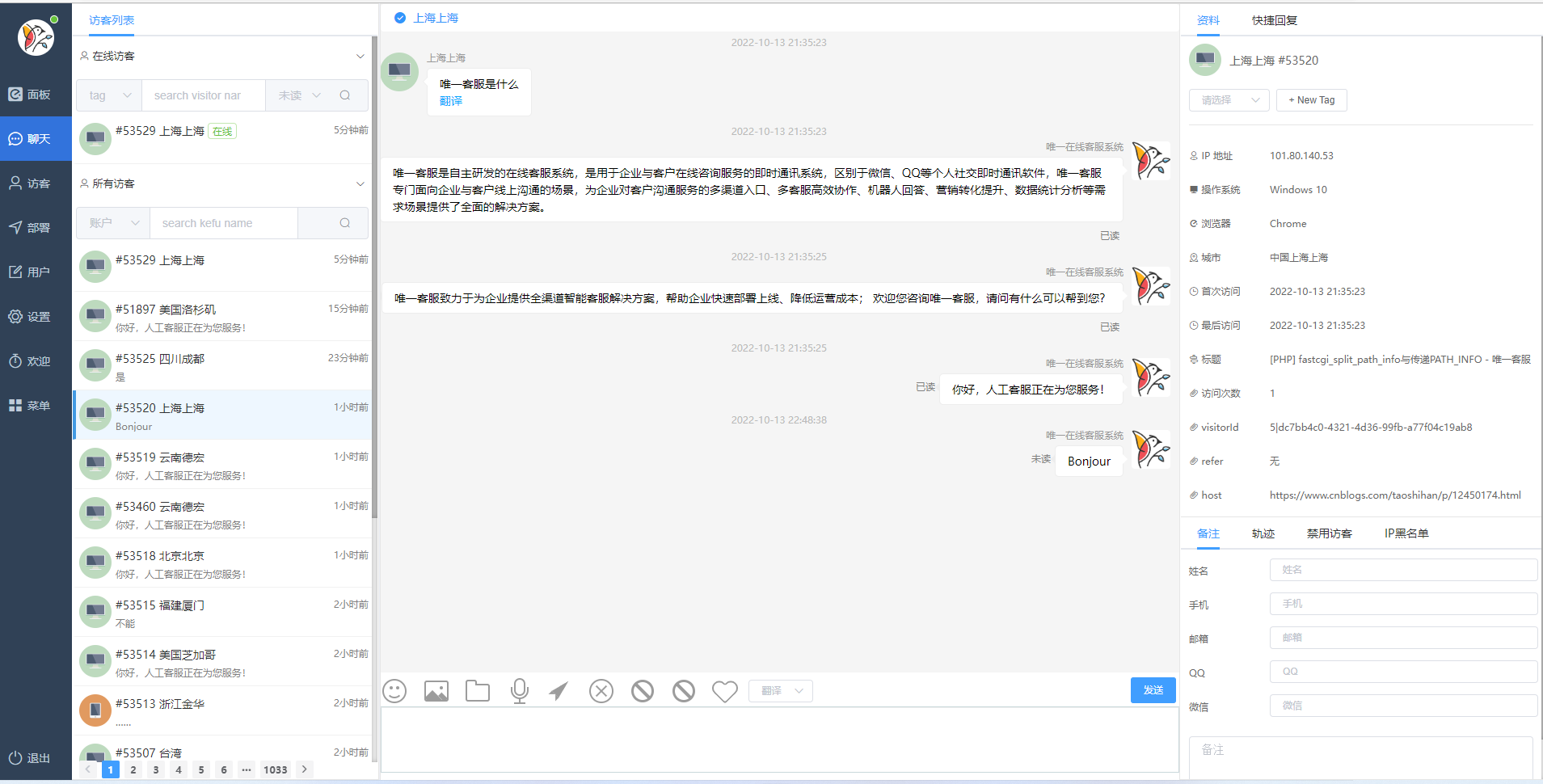This screenshot has height=784, width=1543.
Task: Open the 部署 deploy sidebar item
Action: coord(36,228)
